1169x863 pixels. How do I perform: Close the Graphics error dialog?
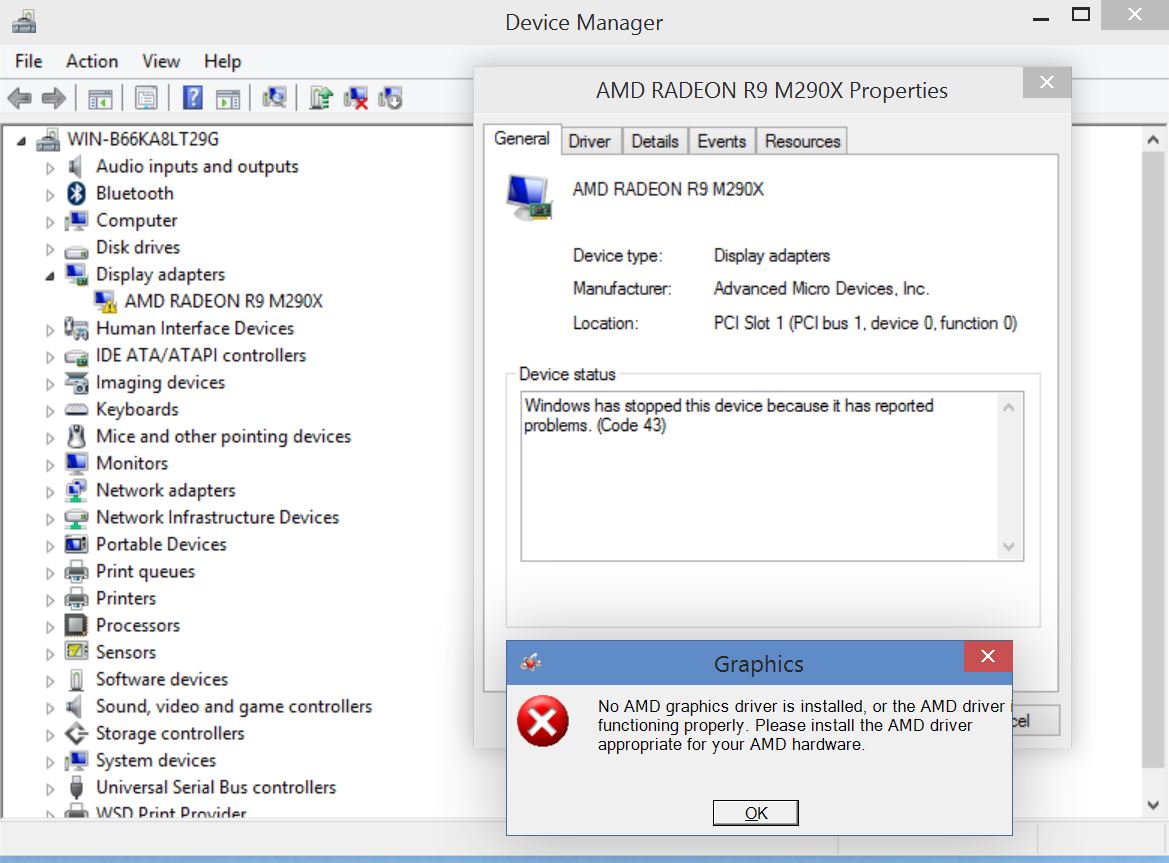[988, 656]
